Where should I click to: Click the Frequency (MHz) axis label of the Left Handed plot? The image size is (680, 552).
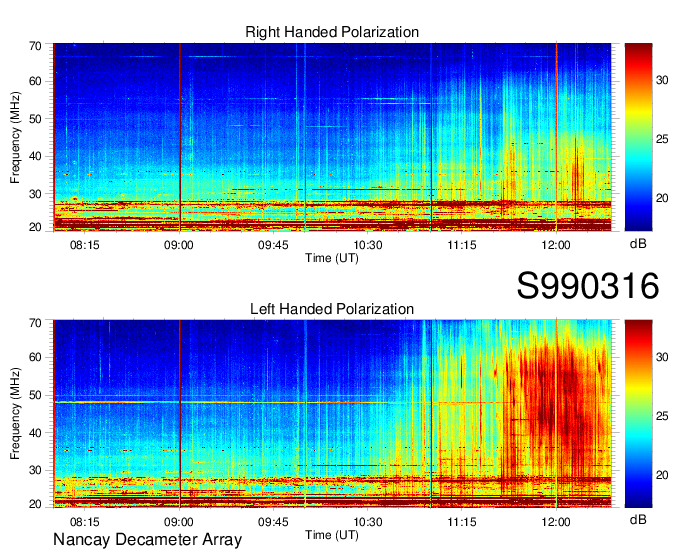tap(15, 414)
